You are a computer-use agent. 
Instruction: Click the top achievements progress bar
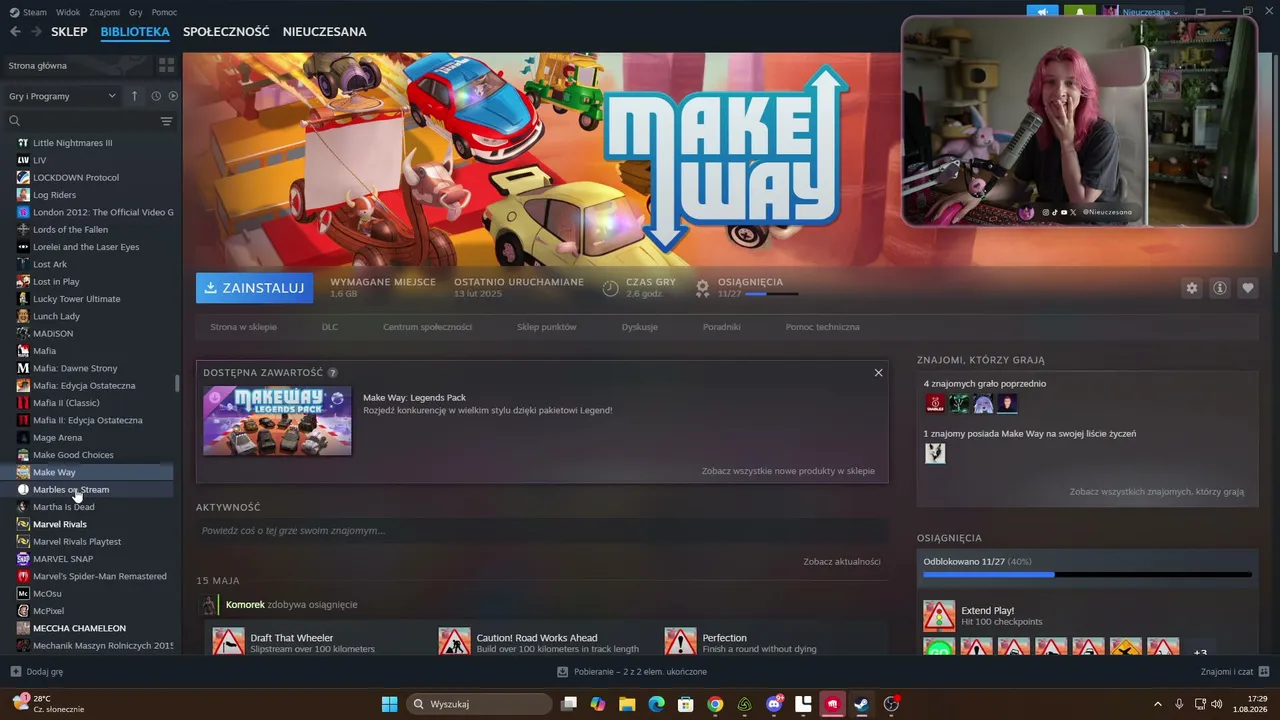tap(771, 294)
